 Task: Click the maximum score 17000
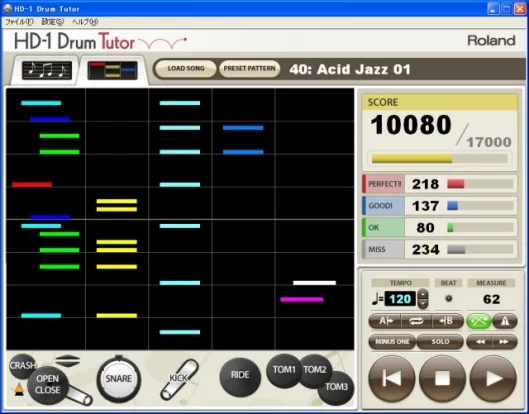coord(489,142)
